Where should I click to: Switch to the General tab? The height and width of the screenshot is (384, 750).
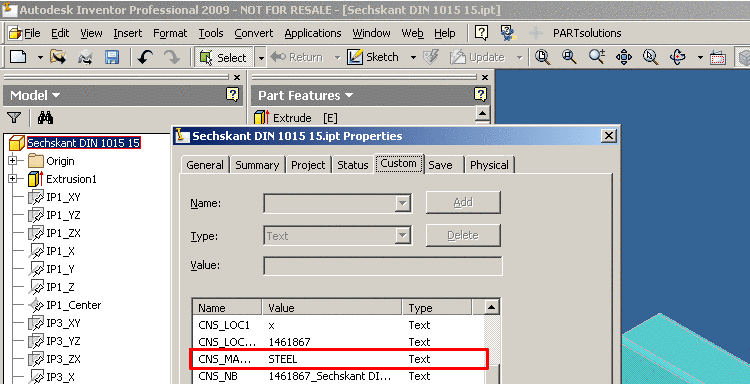pyautogui.click(x=205, y=165)
